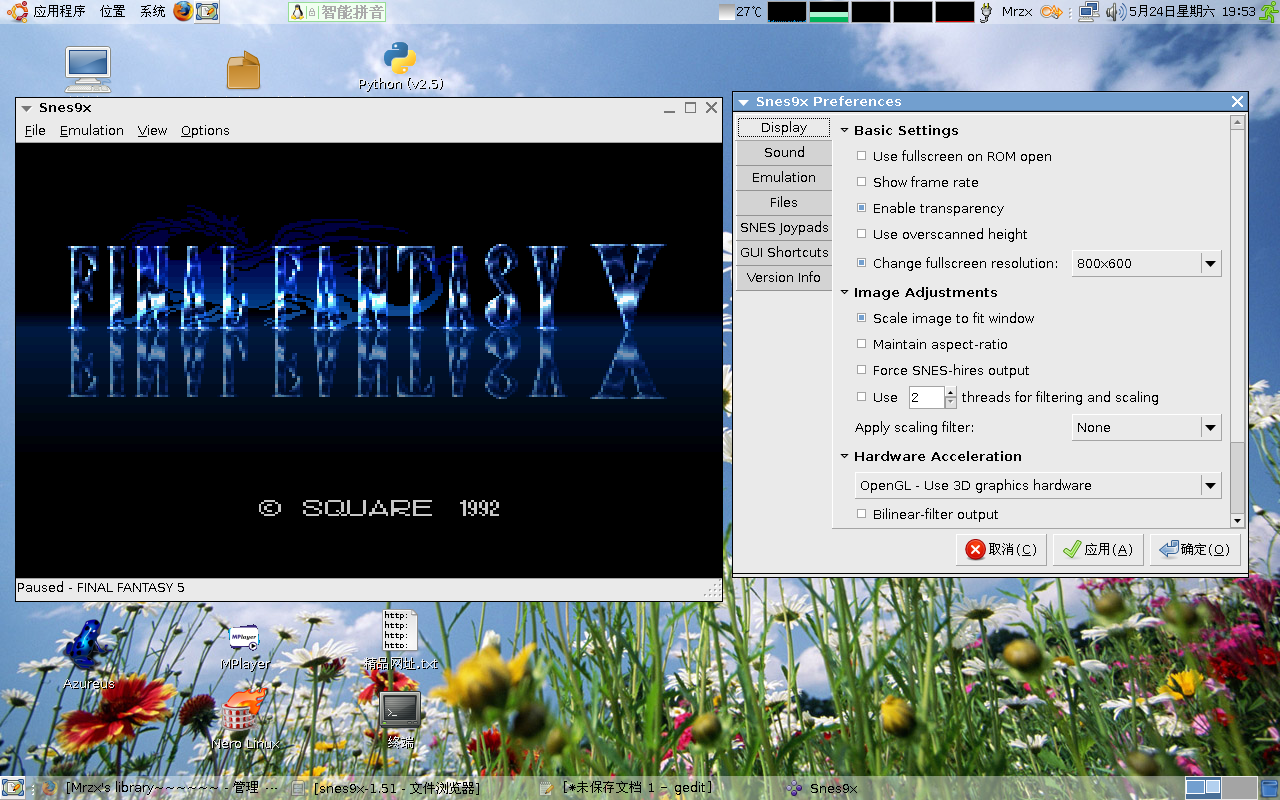Open the File menu in Snes9x
Screen dimensions: 1280x800
(35, 130)
